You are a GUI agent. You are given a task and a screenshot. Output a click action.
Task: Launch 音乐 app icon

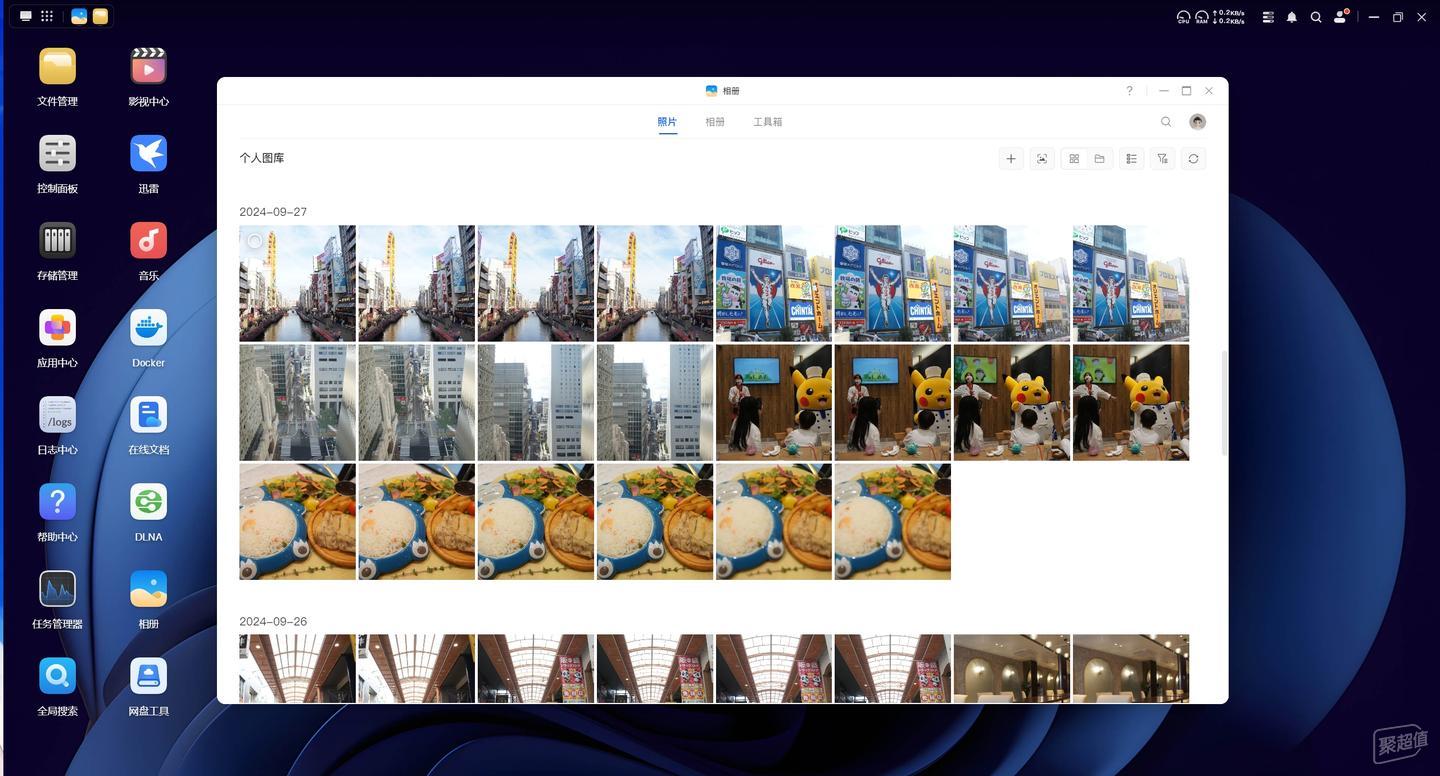[x=148, y=241]
